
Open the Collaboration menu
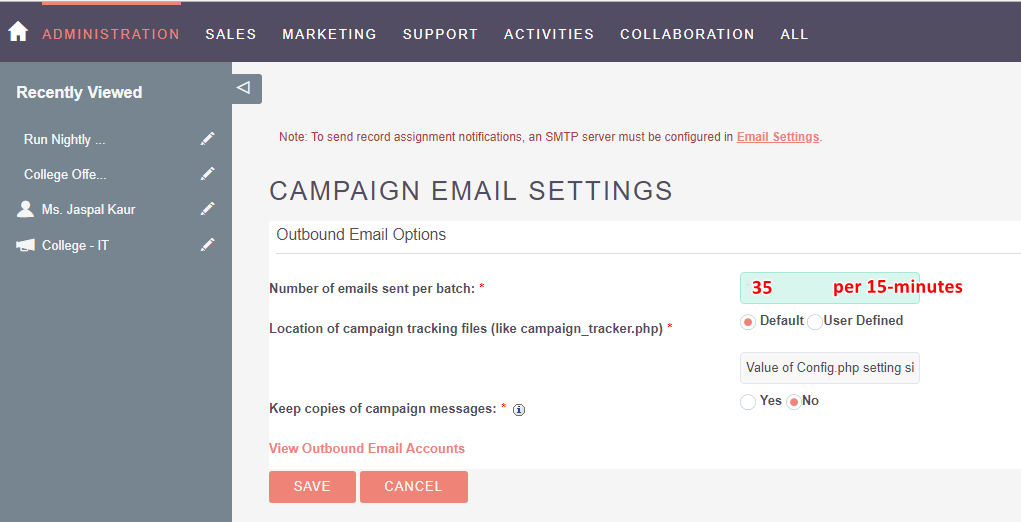point(687,34)
